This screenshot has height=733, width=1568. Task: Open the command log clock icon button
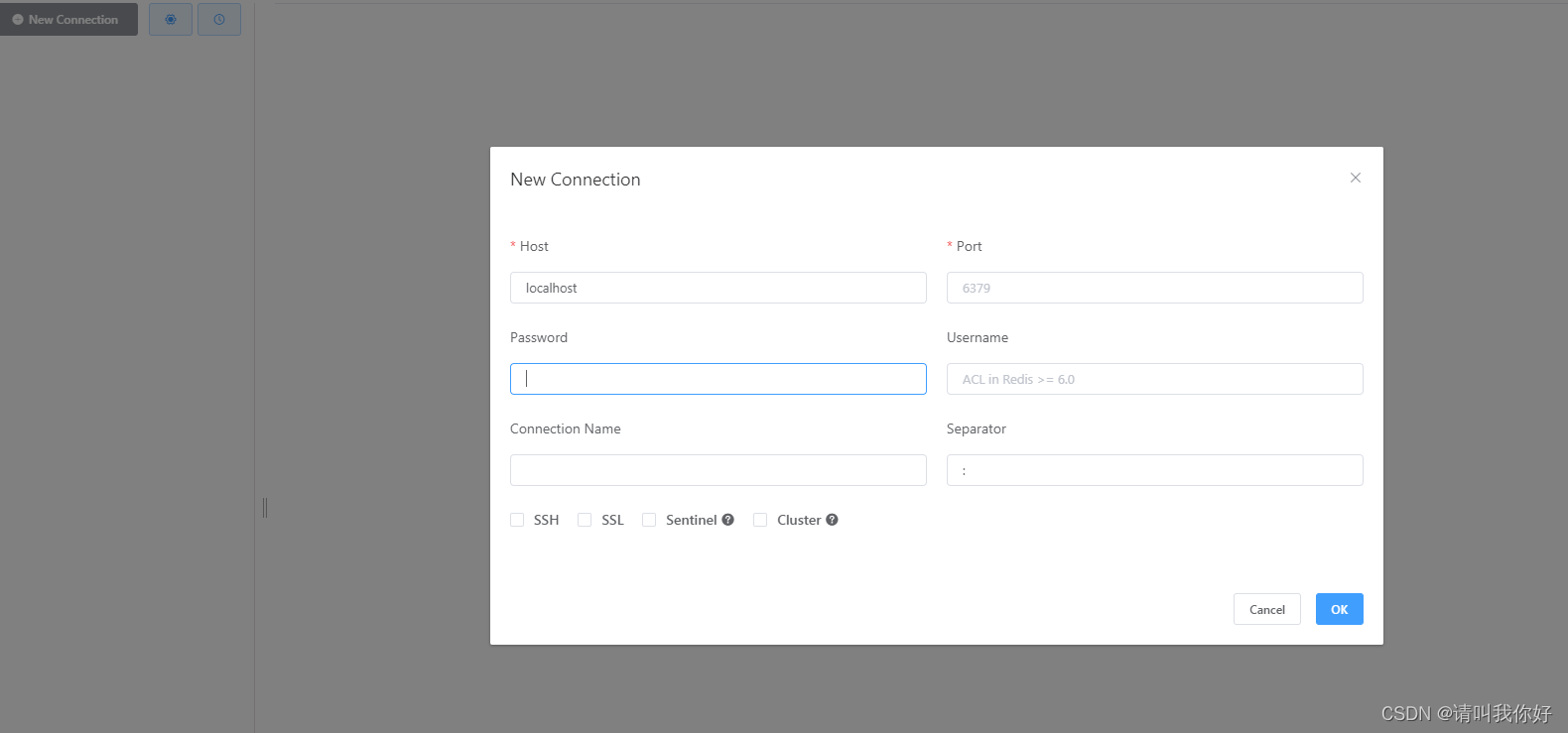(219, 19)
